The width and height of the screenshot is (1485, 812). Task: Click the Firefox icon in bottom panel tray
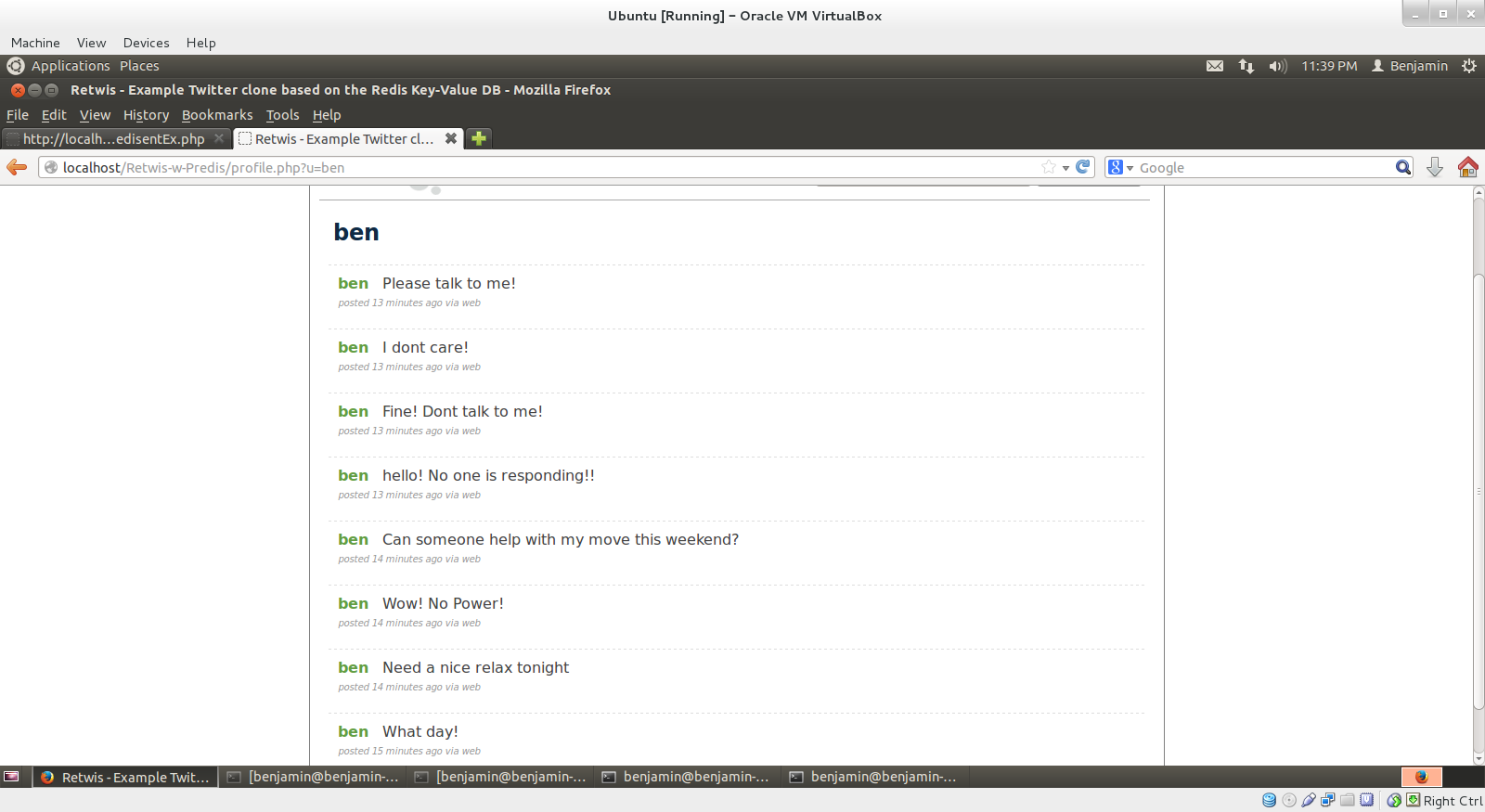click(1421, 777)
